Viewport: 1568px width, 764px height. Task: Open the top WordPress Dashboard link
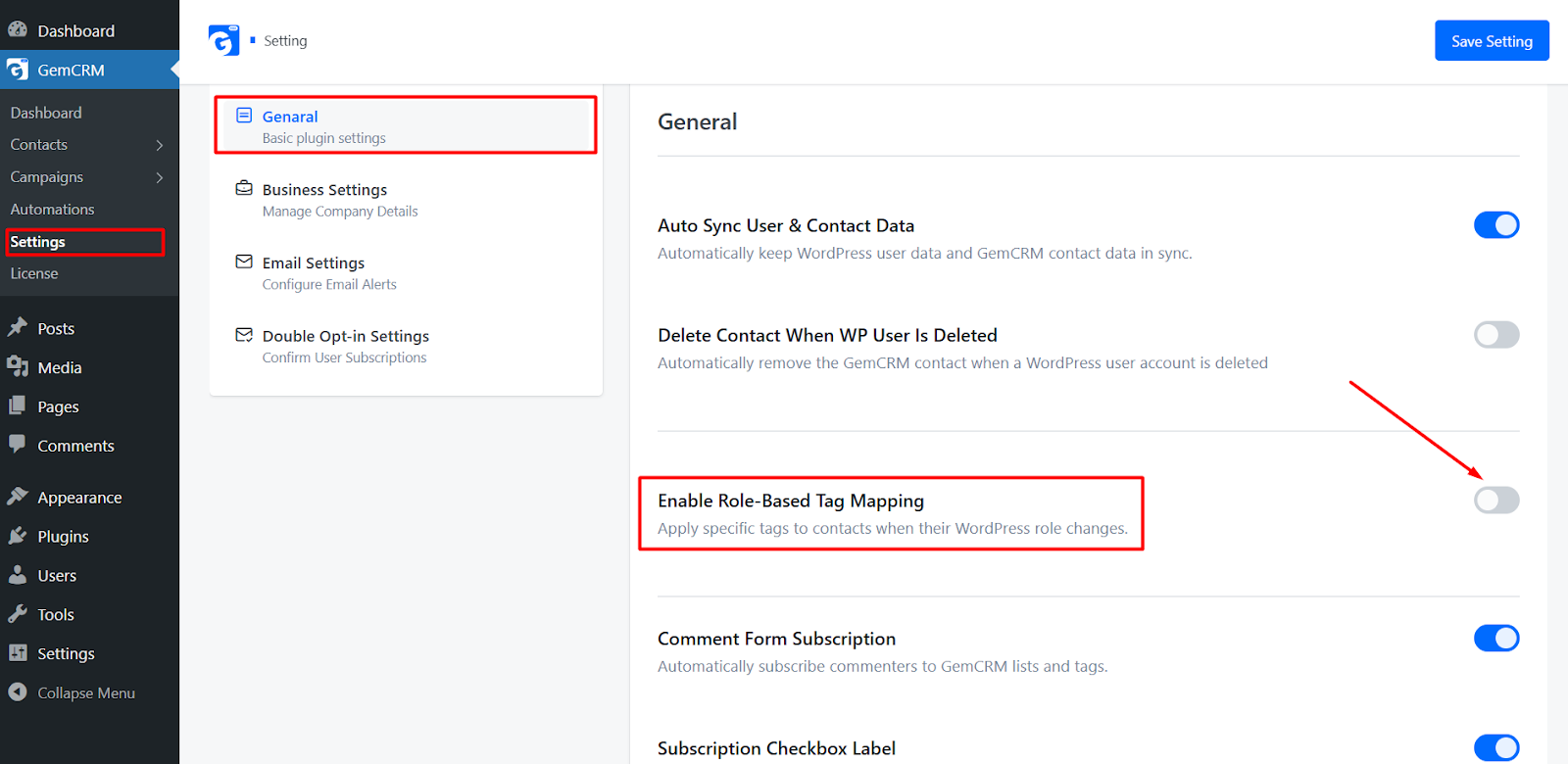[76, 30]
